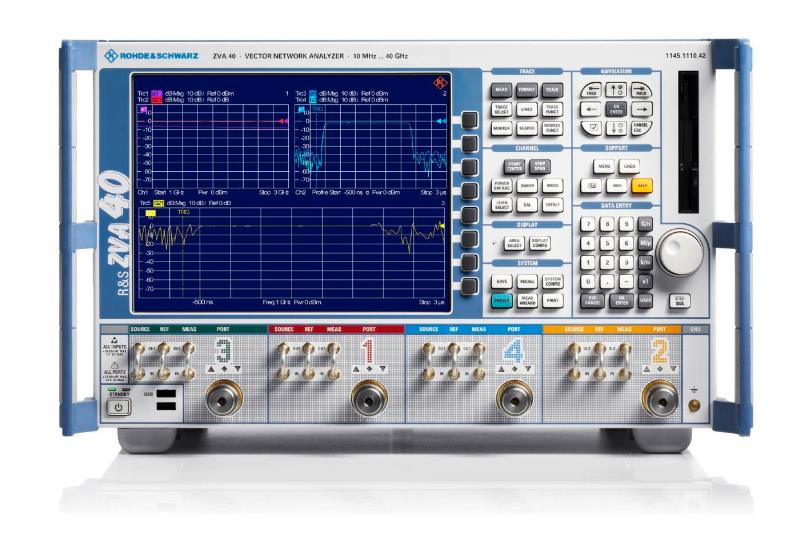Tap the OFFSET key
The image size is (807, 560).
tap(552, 205)
